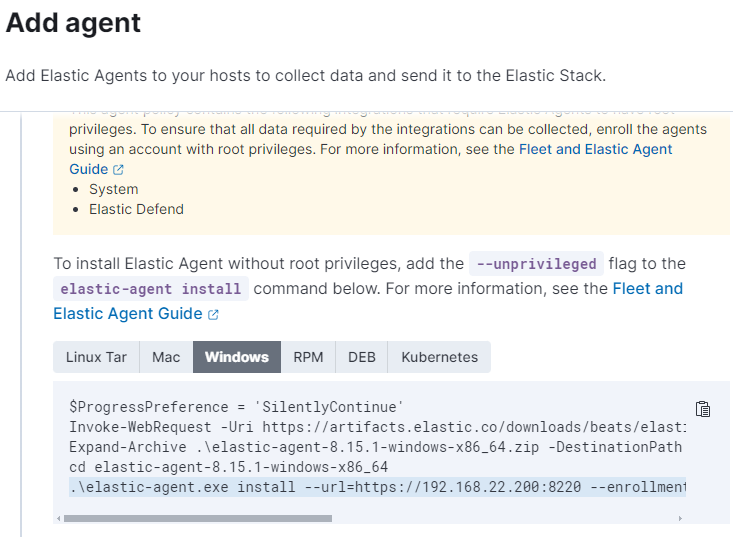This screenshot has height=537, width=733.
Task: Click the Invoke-WebRequest command line
Action: (377, 427)
